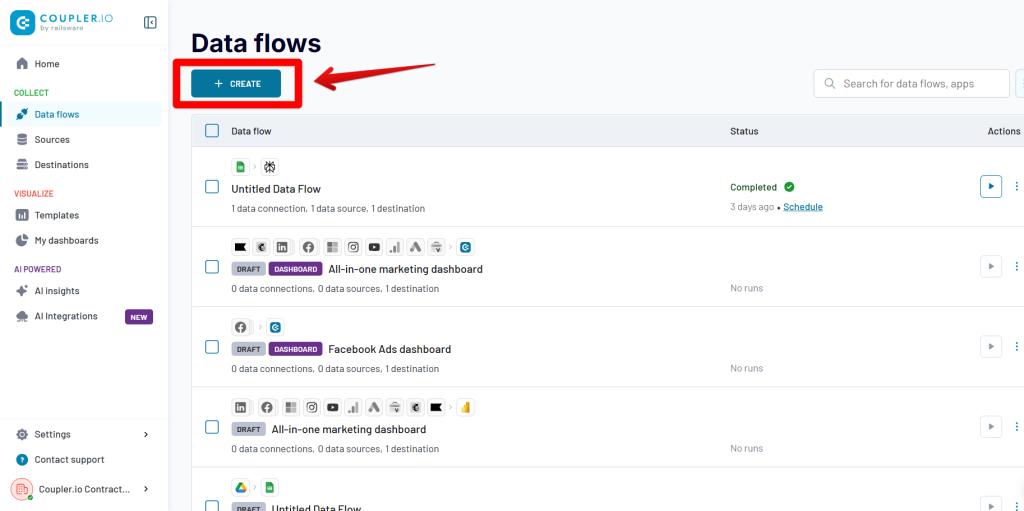Screen dimensions: 1024x511
Task: Click the DASHBOARD badge on Facebook Ads row
Action: tap(295, 350)
